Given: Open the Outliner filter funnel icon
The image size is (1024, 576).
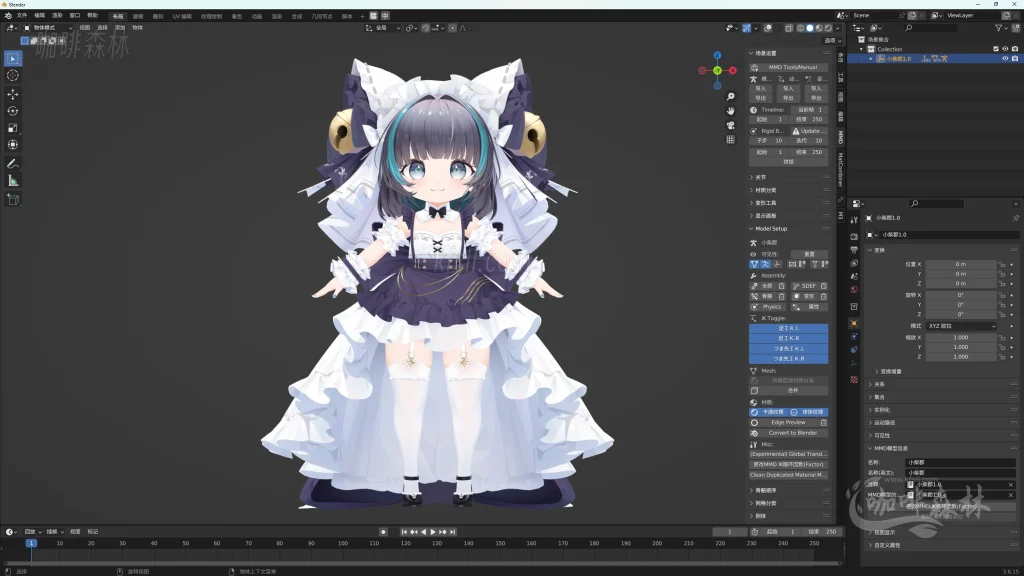Looking at the screenshot, I should [998, 28].
